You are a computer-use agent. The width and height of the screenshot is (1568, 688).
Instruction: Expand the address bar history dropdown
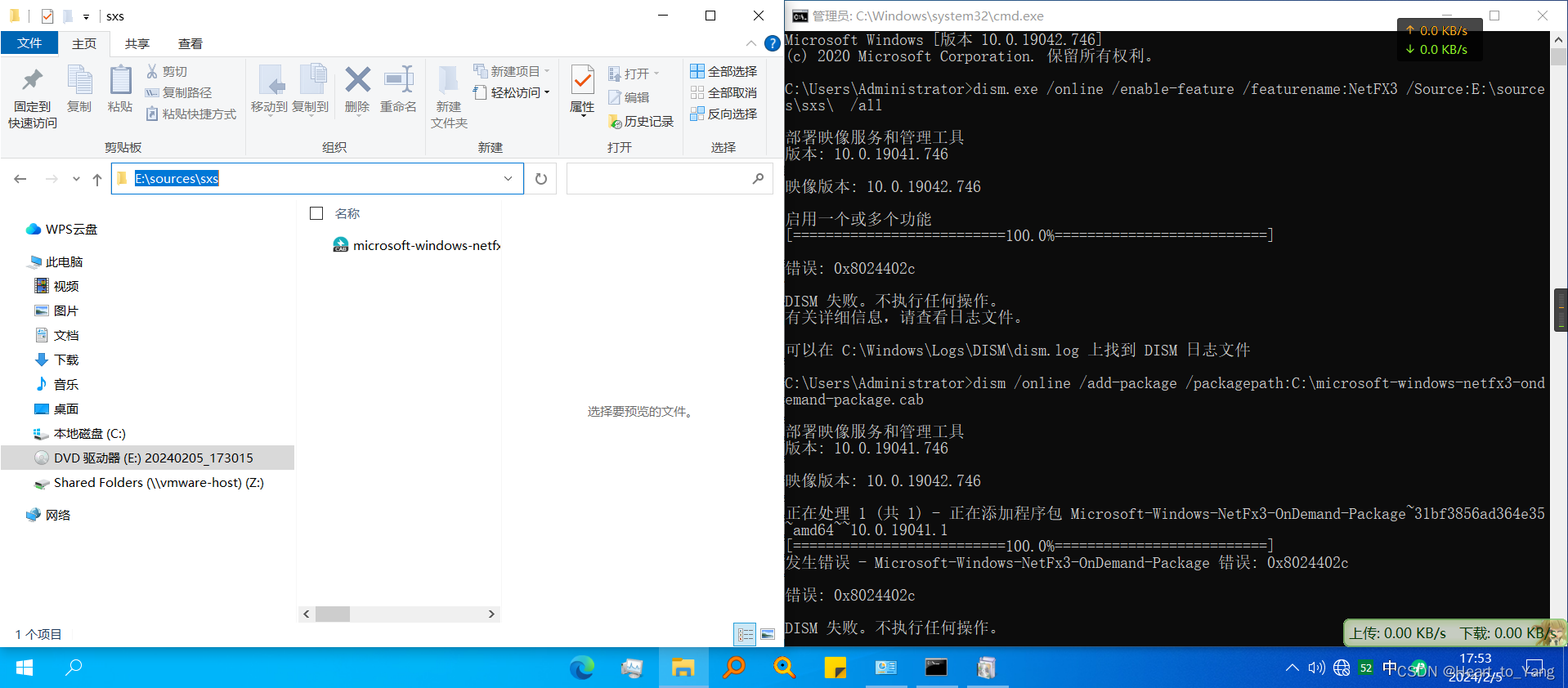click(x=508, y=179)
